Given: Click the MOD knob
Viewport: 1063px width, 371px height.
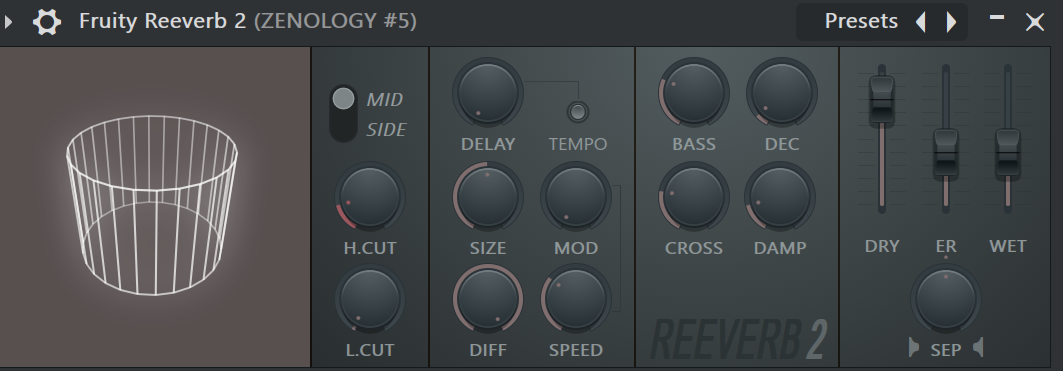Looking at the screenshot, I should [575, 197].
